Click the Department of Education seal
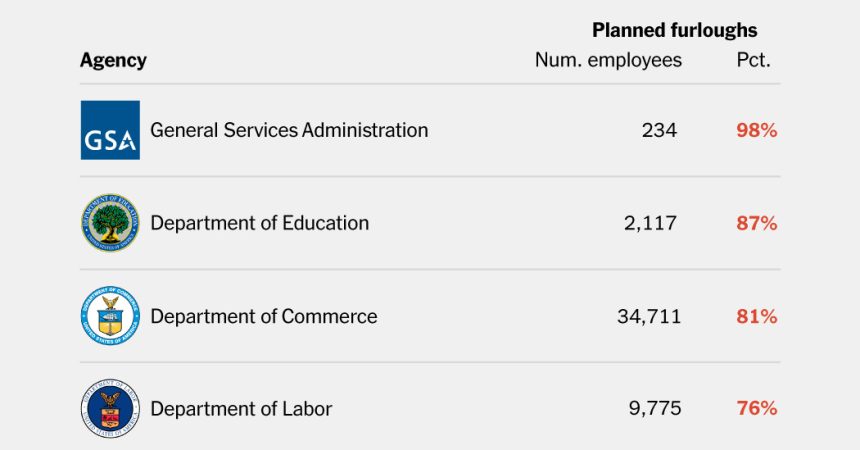860x450 pixels. (x=110, y=223)
